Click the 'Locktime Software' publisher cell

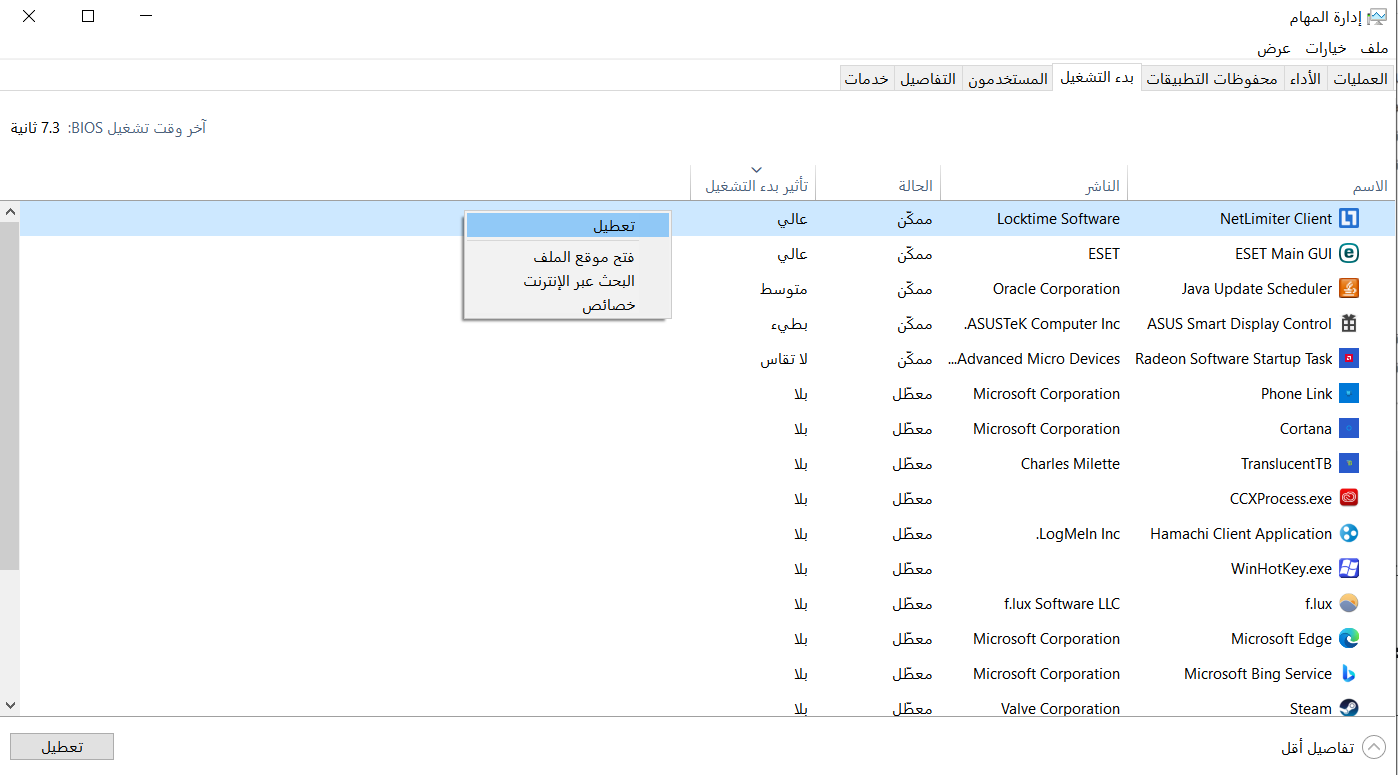[x=1058, y=219]
